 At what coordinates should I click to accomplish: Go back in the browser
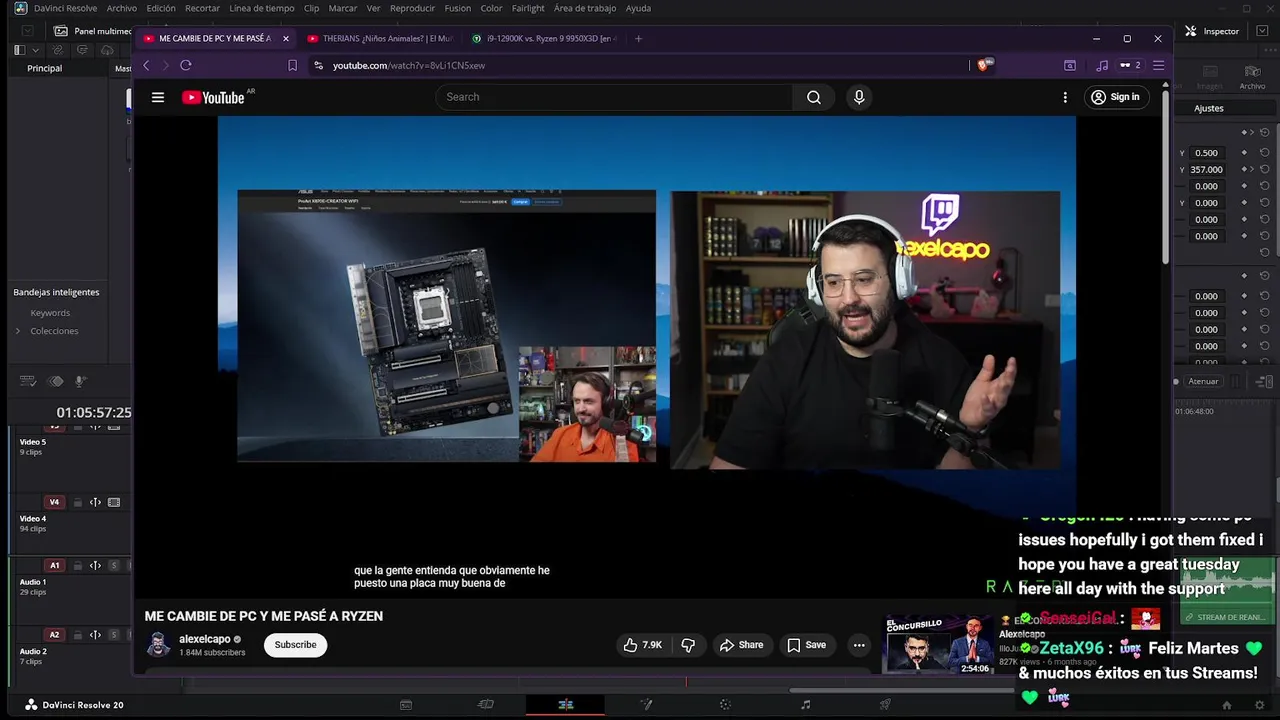click(146, 65)
